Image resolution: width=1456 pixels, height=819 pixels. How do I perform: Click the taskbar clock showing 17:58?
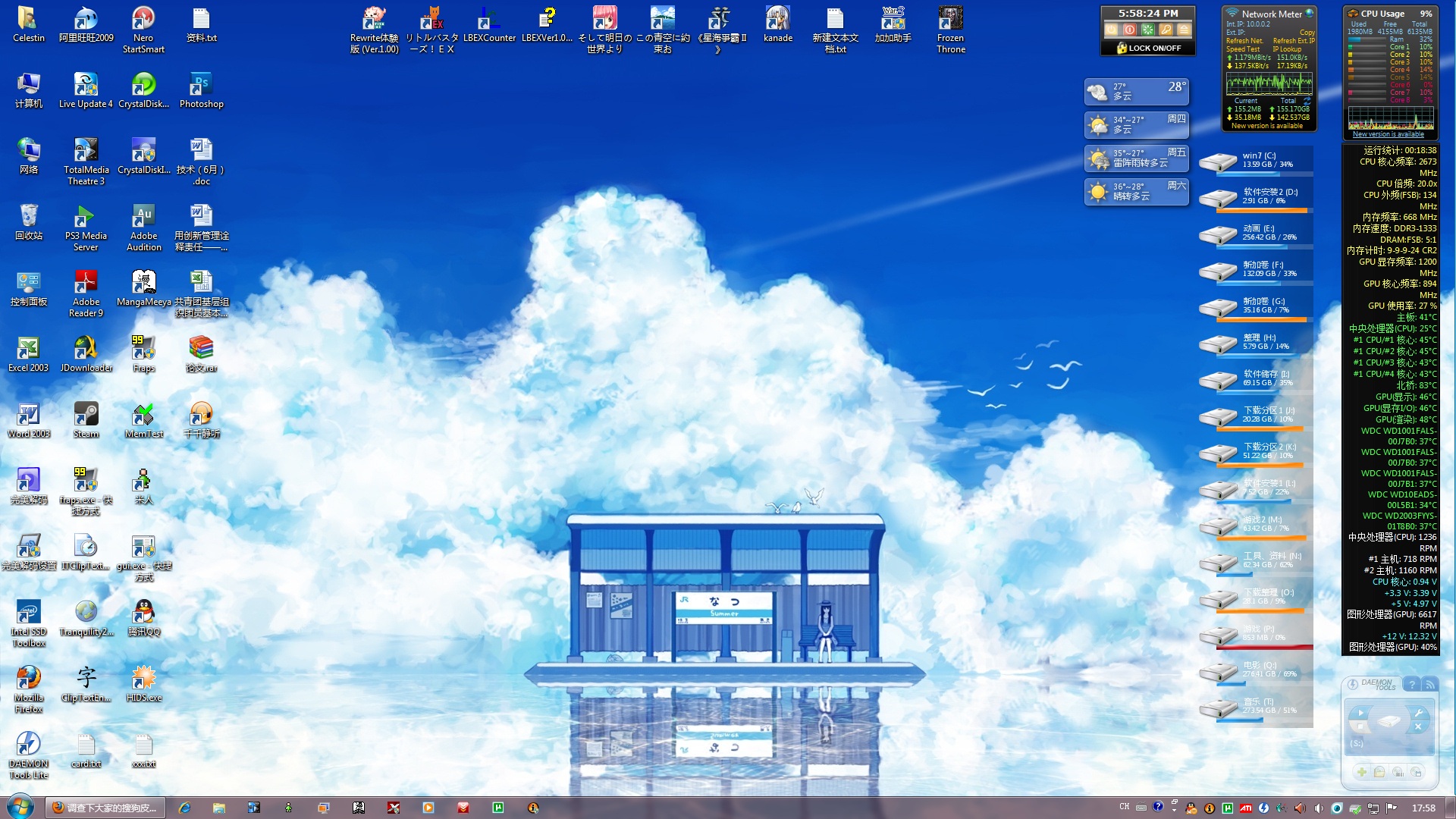click(x=1423, y=808)
